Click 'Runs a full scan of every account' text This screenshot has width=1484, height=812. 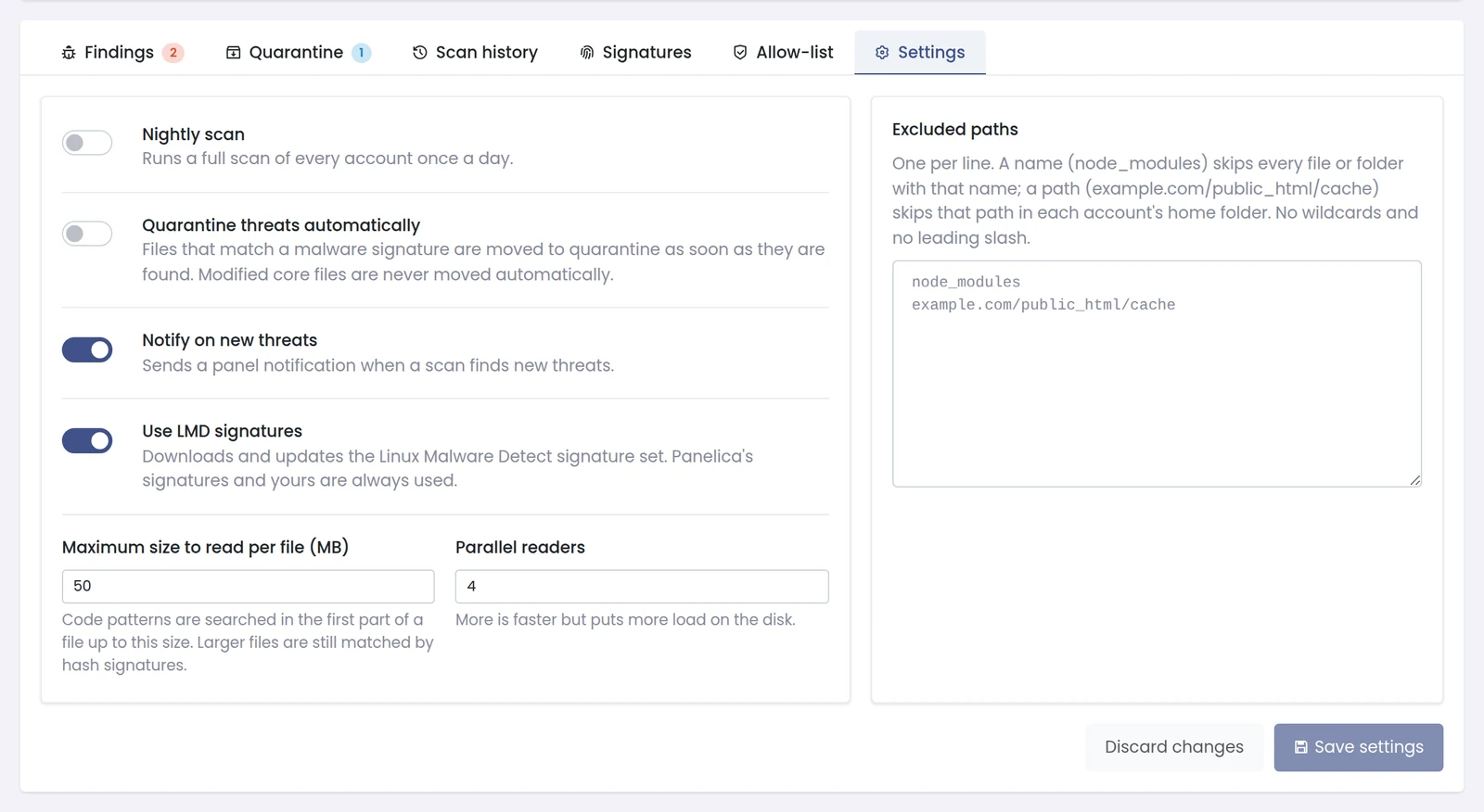(327, 159)
